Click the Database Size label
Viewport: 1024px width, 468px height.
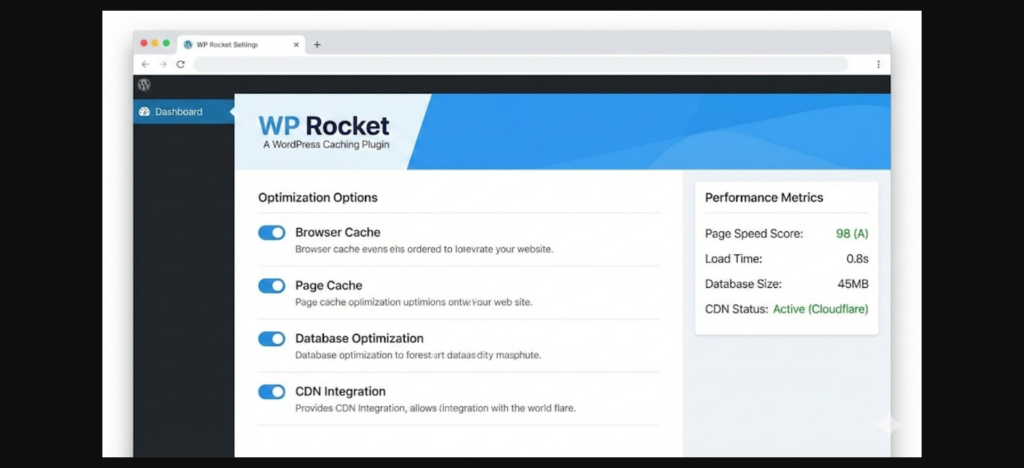743,284
